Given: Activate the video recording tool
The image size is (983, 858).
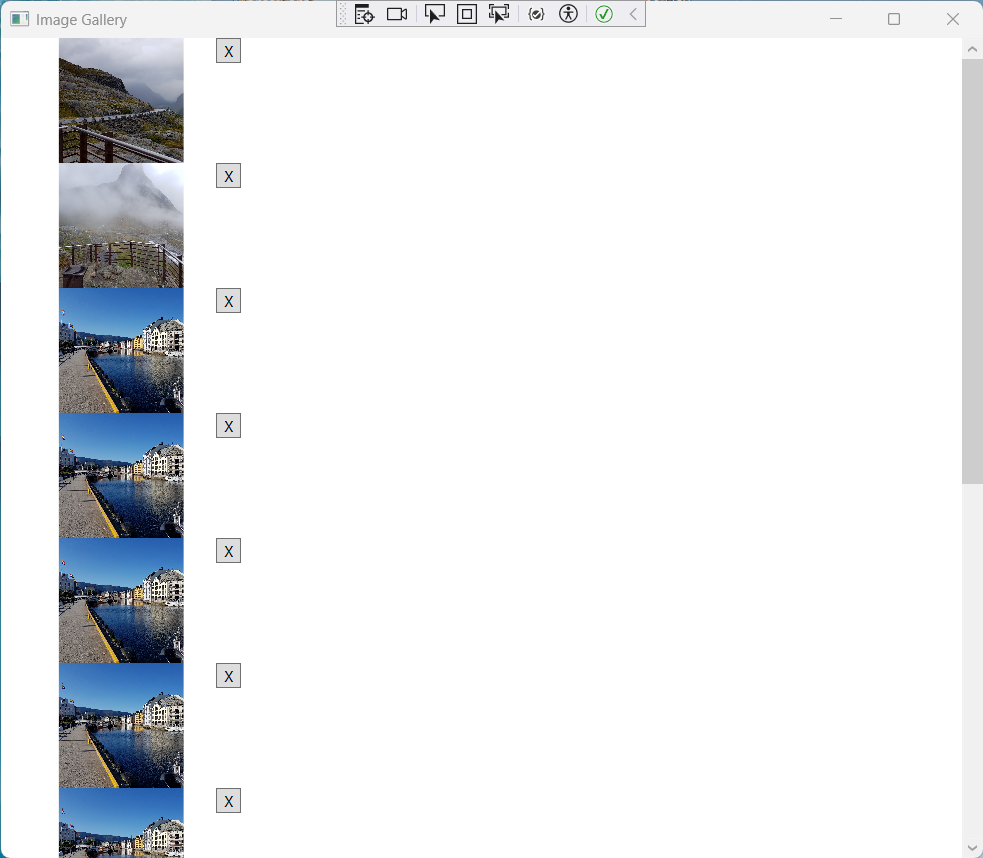Looking at the screenshot, I should [396, 14].
